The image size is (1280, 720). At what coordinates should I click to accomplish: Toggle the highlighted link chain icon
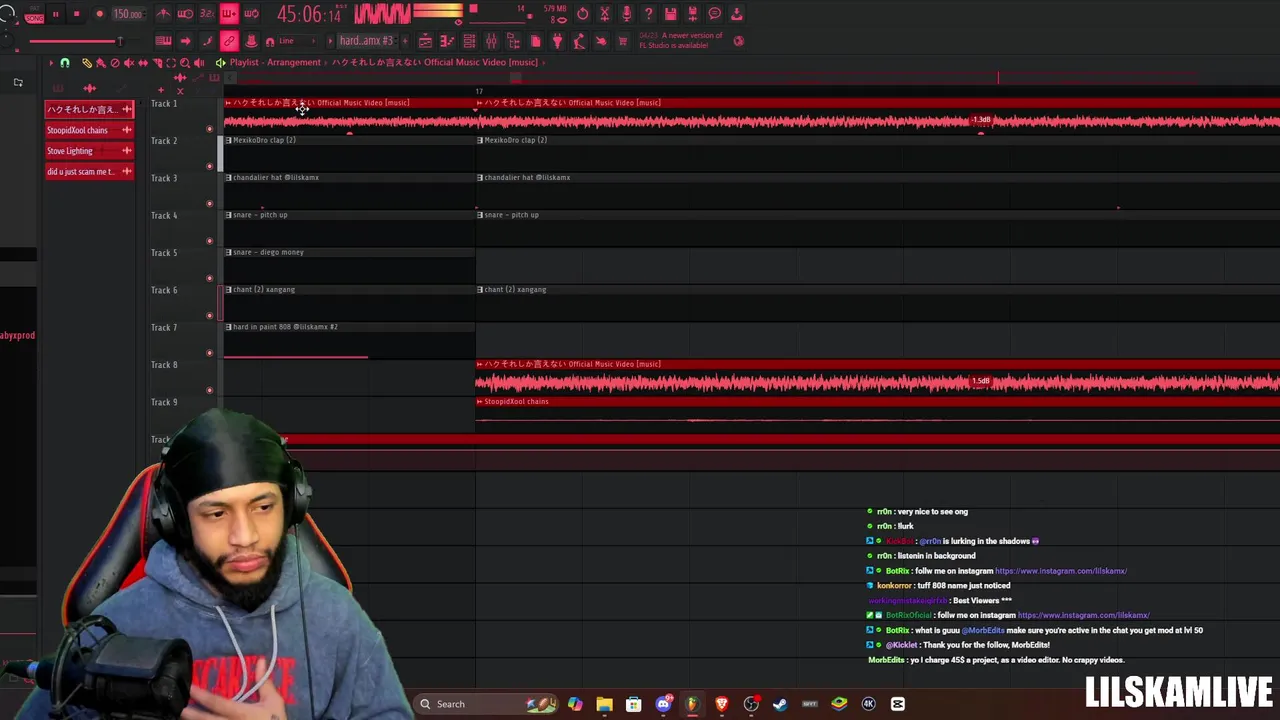[229, 41]
